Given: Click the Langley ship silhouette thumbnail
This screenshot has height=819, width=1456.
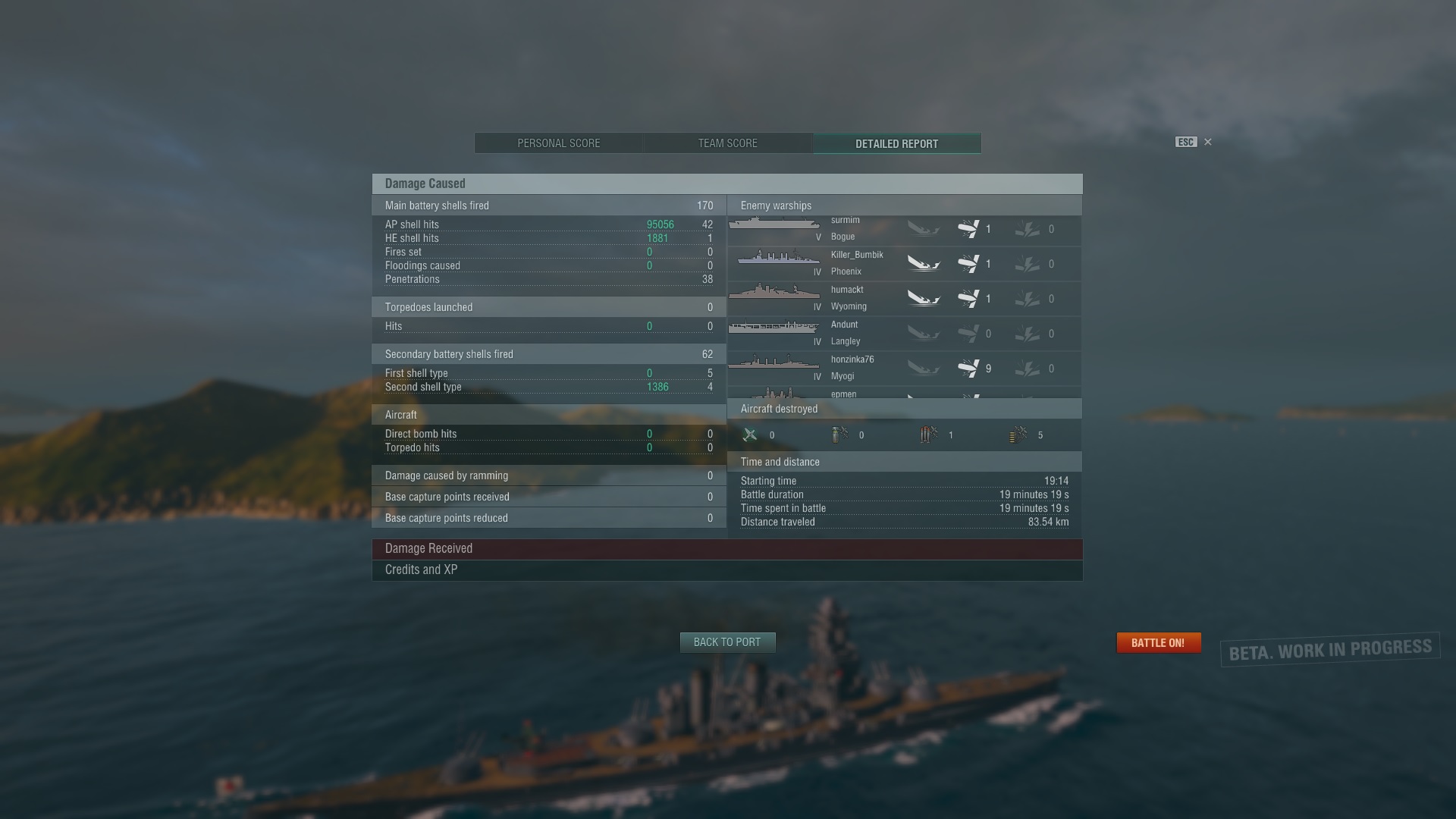Looking at the screenshot, I should (x=774, y=327).
